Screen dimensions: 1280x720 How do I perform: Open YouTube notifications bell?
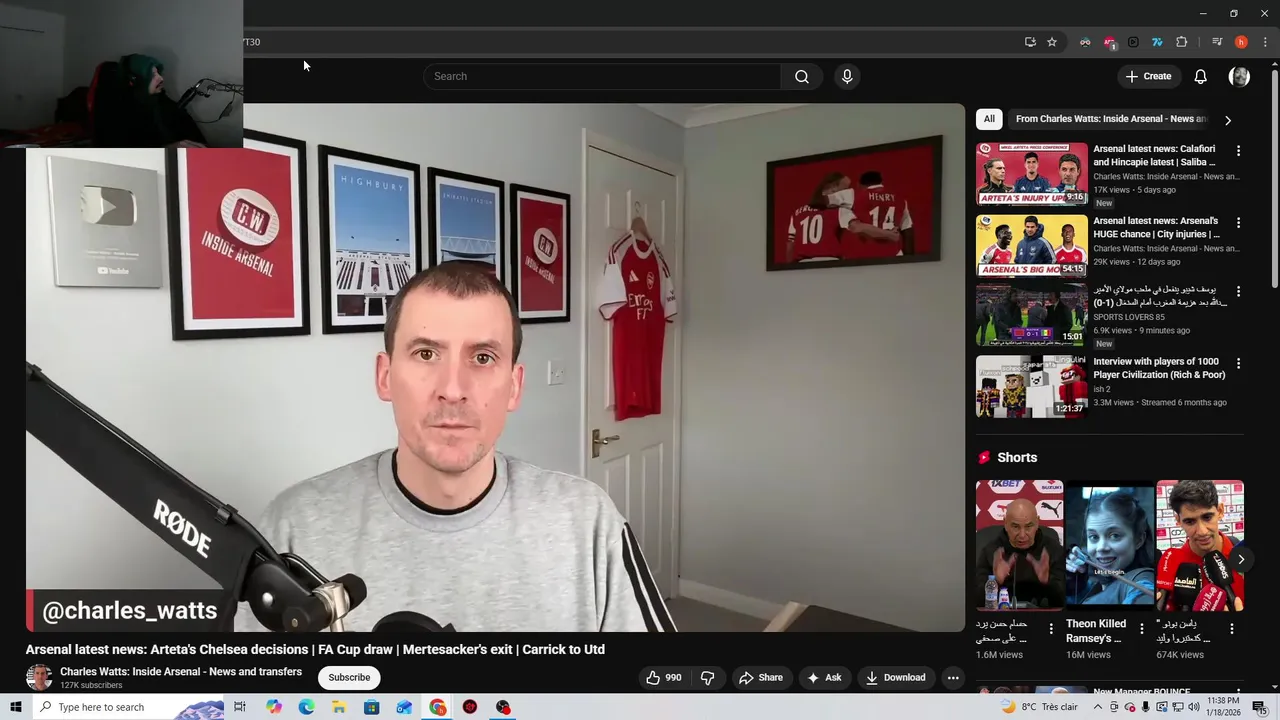tap(1201, 77)
